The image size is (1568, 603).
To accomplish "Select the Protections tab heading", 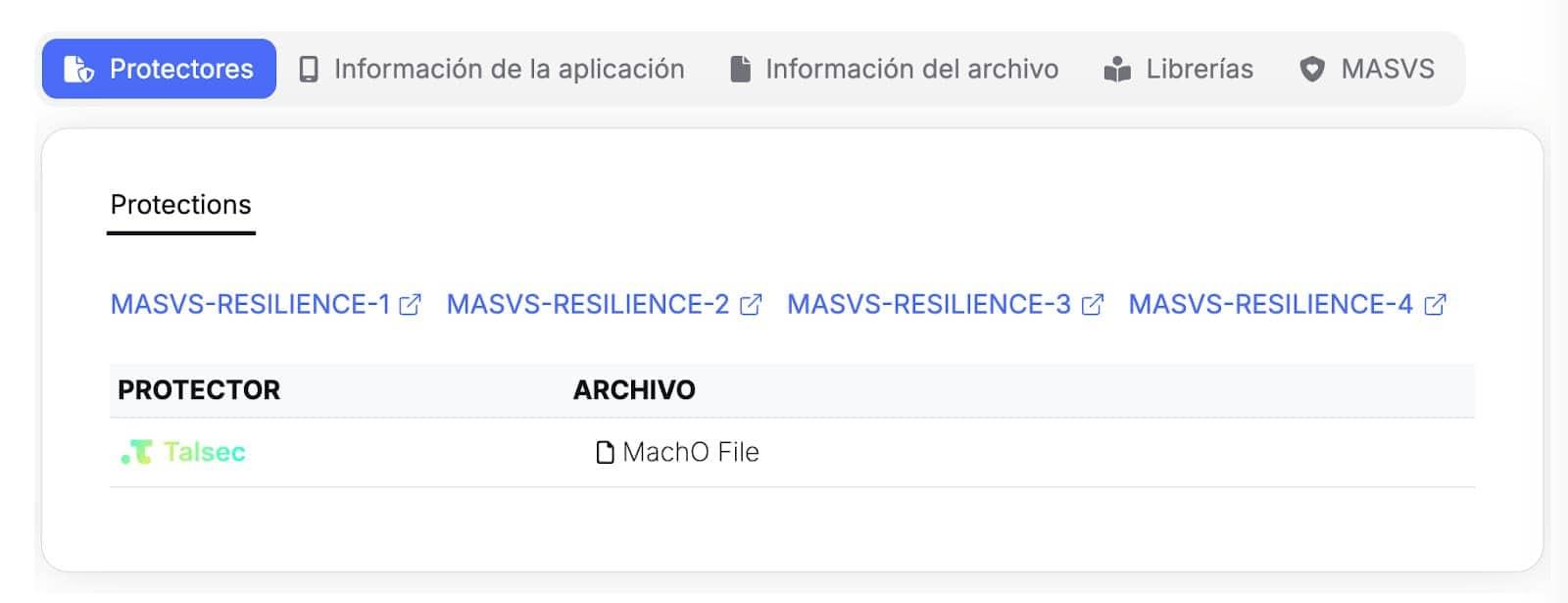I will point(181,205).
